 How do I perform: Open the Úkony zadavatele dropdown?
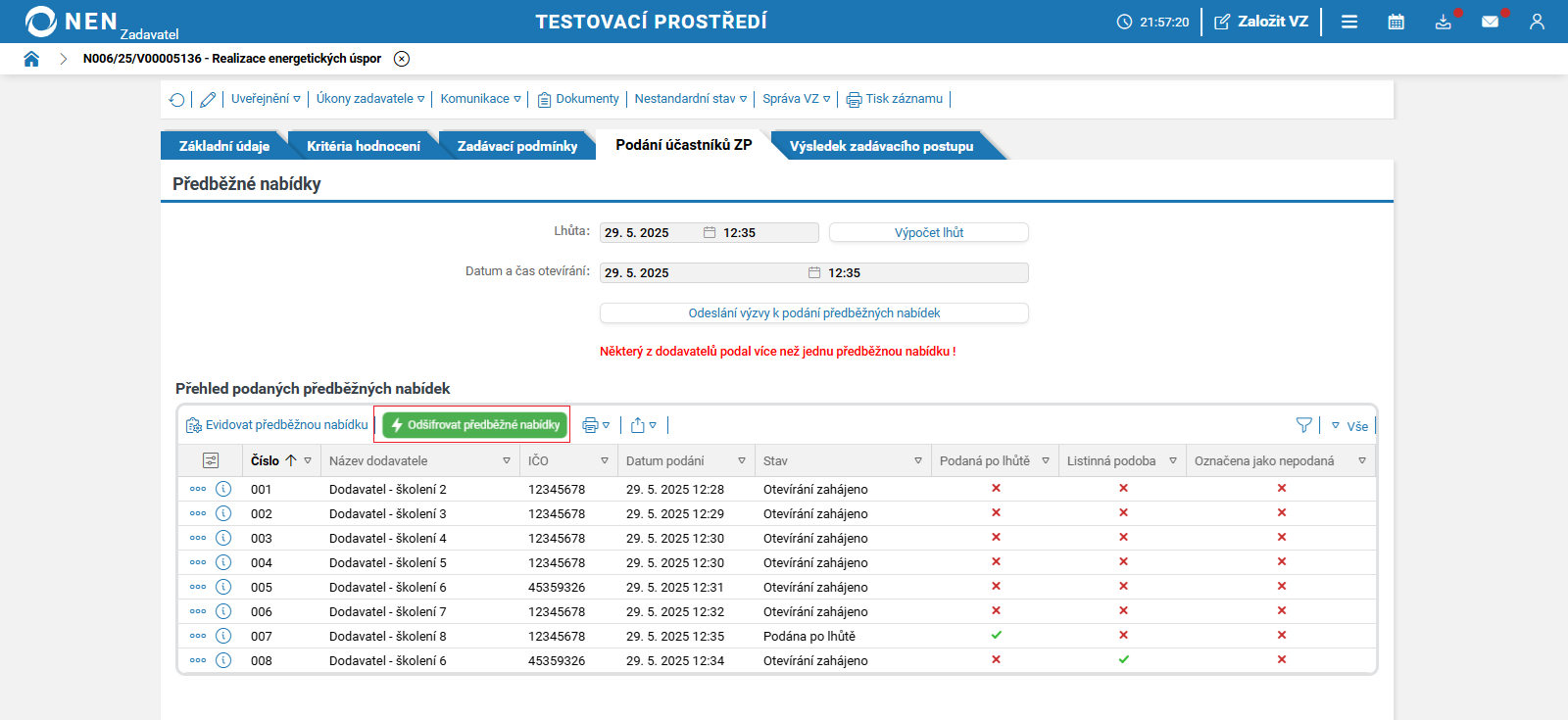tap(370, 99)
